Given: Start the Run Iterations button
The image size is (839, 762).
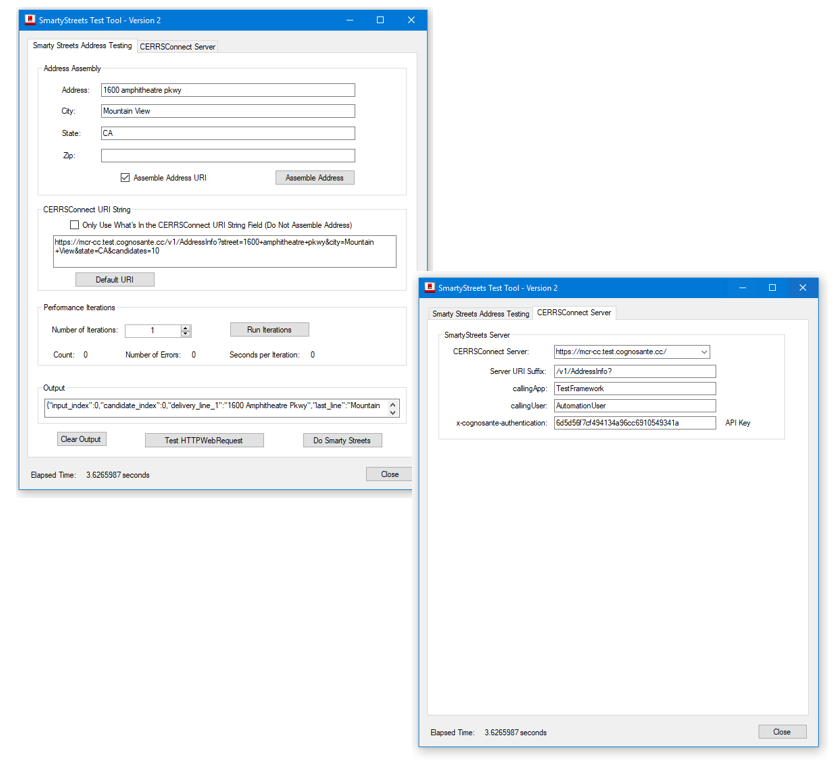Looking at the screenshot, I should 269,330.
